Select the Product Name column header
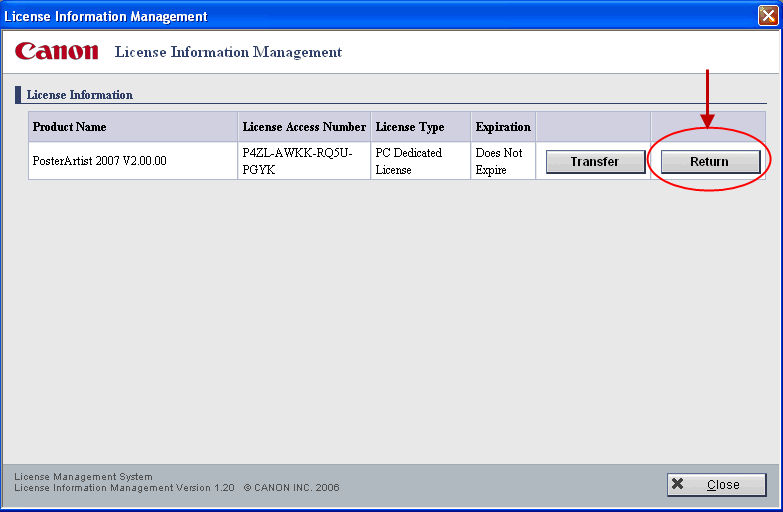 (x=69, y=127)
